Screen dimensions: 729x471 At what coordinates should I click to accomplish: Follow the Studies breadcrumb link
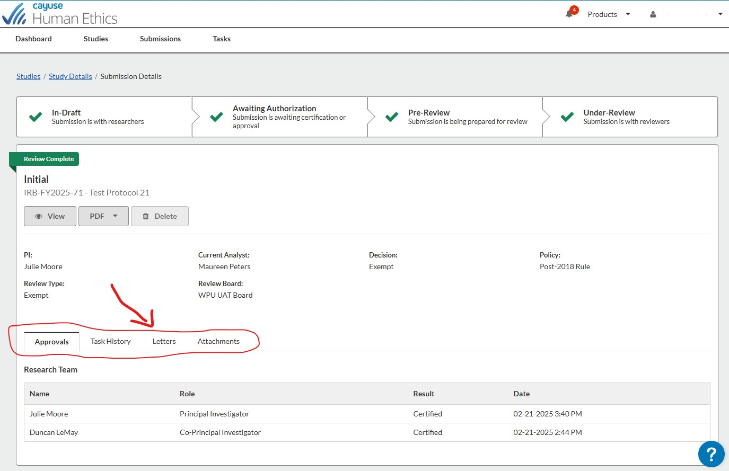pos(28,76)
